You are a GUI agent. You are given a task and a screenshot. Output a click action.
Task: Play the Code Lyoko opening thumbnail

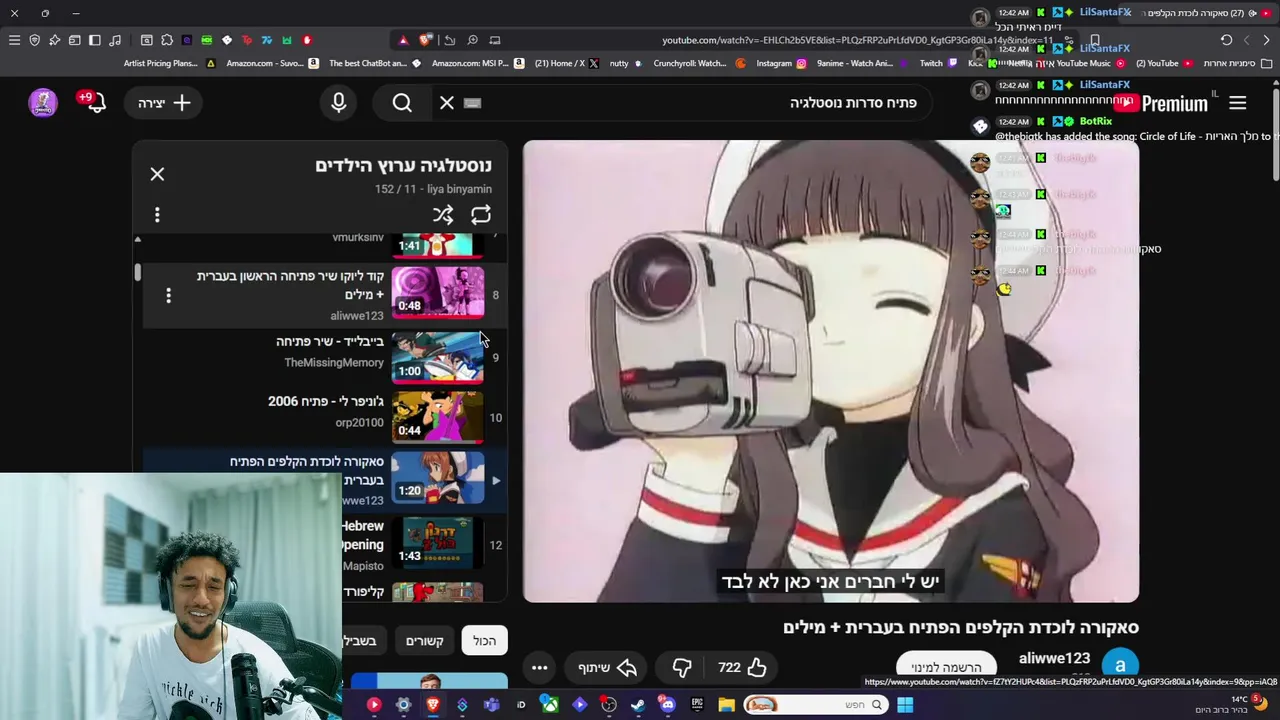tap(437, 293)
